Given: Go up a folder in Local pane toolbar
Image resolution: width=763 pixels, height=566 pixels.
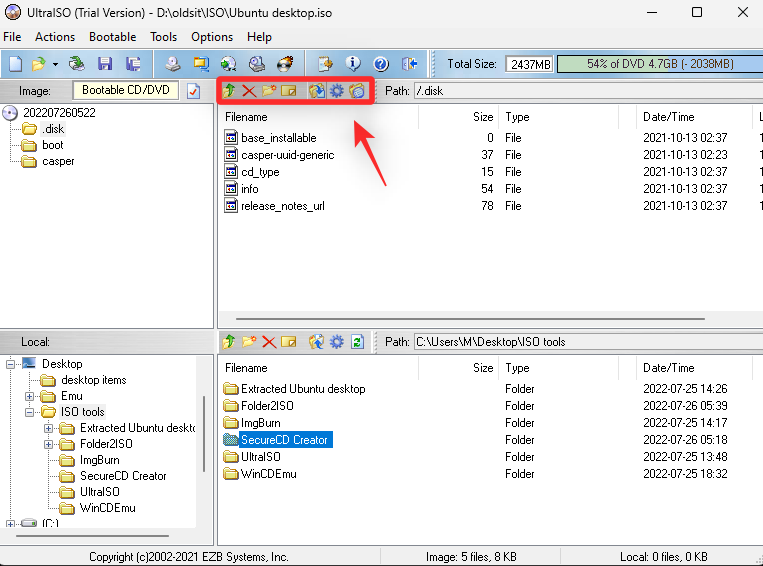Looking at the screenshot, I should 229,342.
